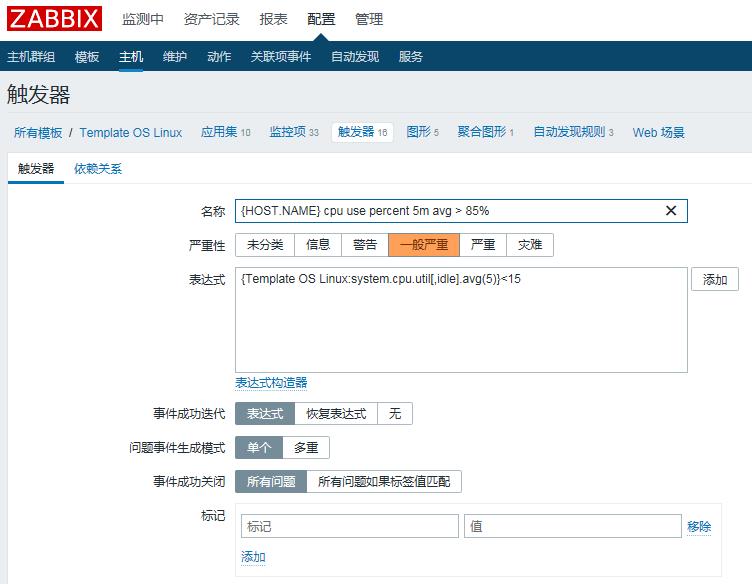752x584 pixels.
Task: Switch to the 触发器 form tab
Action: point(36,168)
